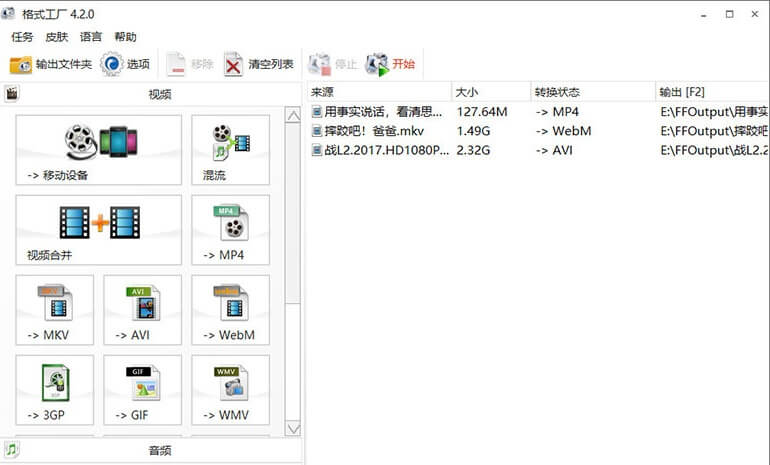This screenshot has width=770, height=465.
Task: Sort by 大小 size column header
Action: coord(491,92)
